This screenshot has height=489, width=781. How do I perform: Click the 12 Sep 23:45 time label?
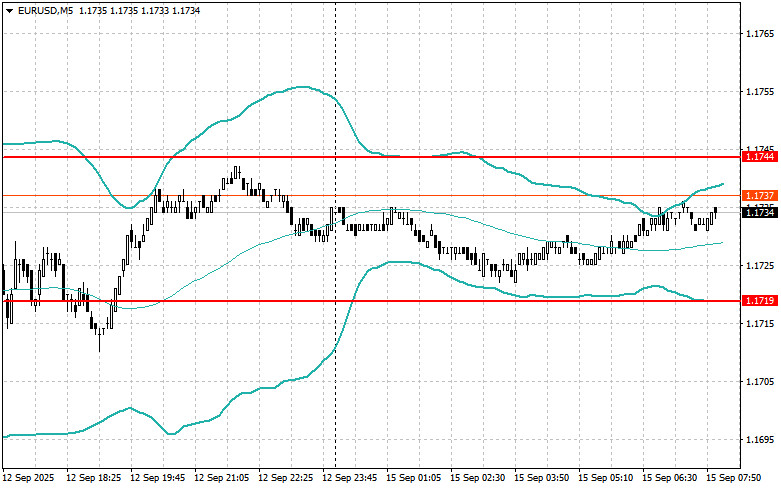coord(349,478)
